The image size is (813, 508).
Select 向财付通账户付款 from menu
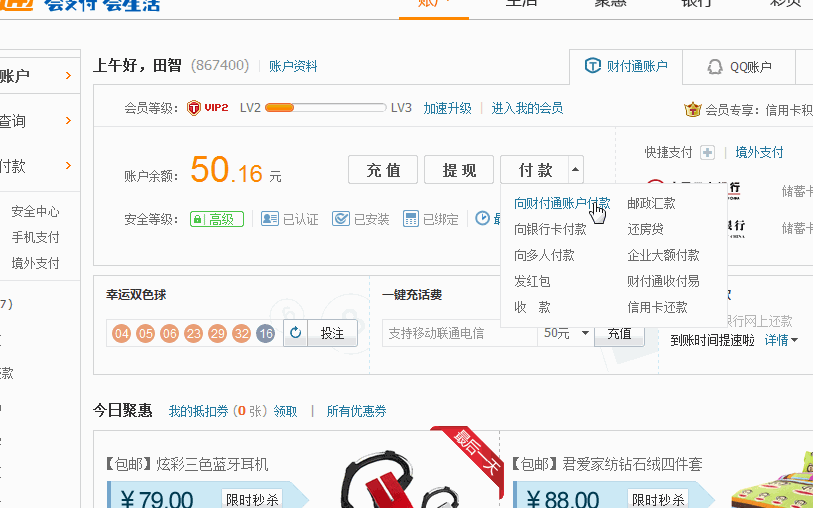coord(562,203)
